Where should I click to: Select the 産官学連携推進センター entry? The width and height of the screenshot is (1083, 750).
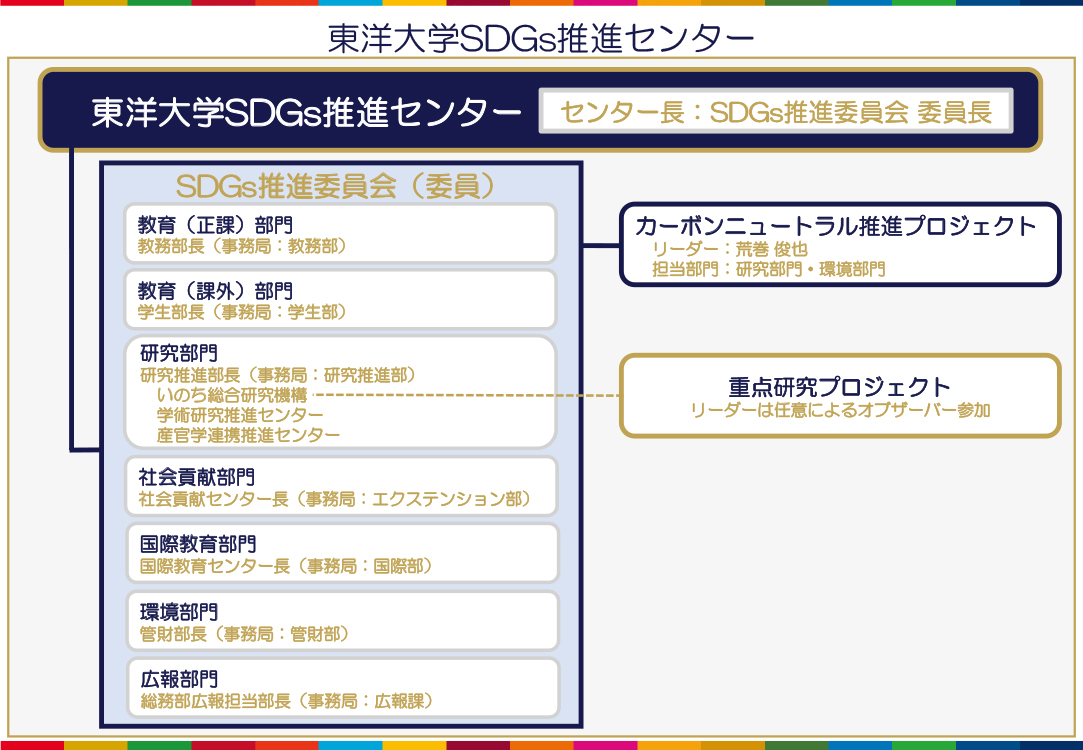tap(250, 433)
